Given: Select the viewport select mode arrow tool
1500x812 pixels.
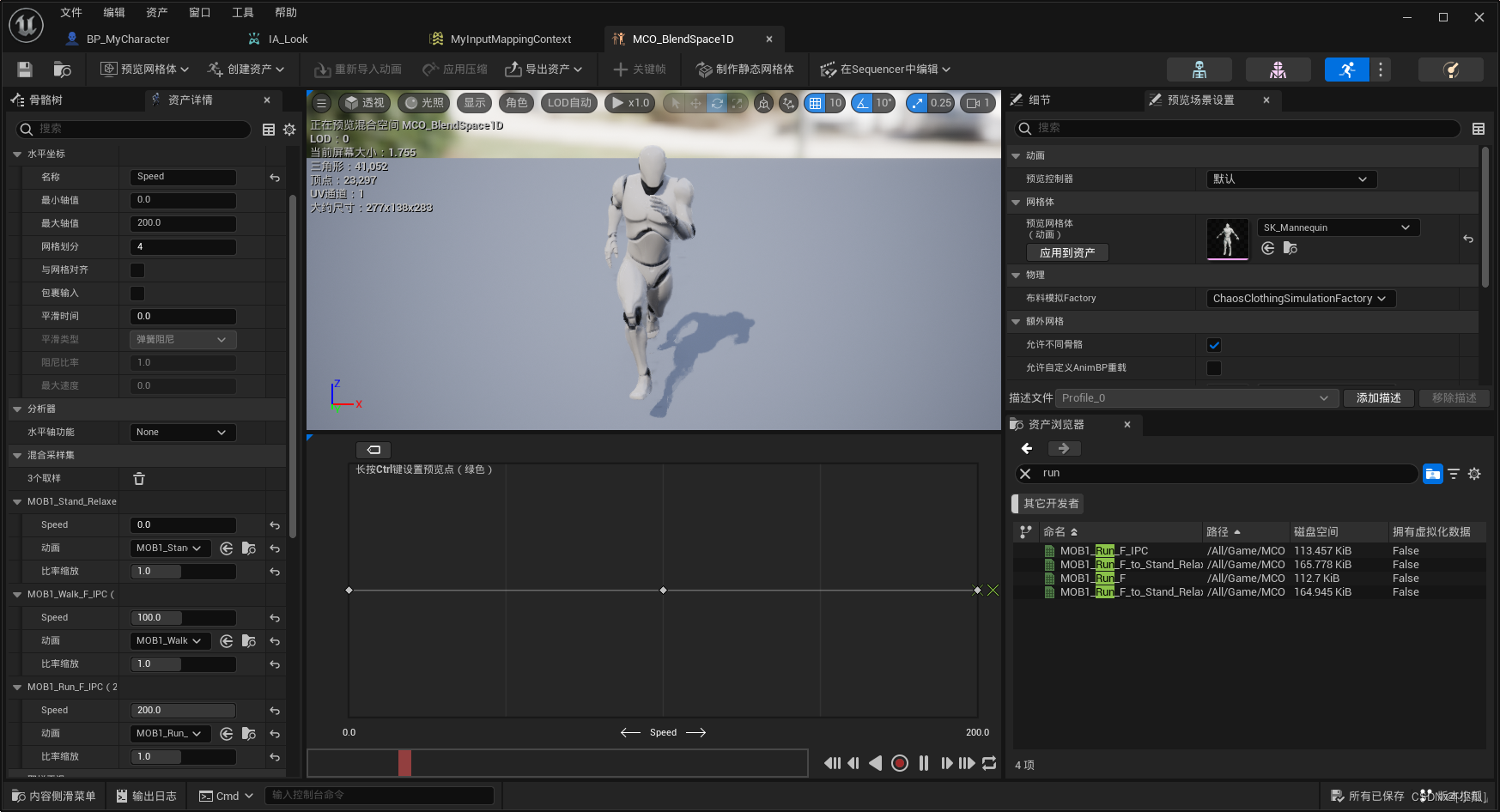Looking at the screenshot, I should coord(676,103).
